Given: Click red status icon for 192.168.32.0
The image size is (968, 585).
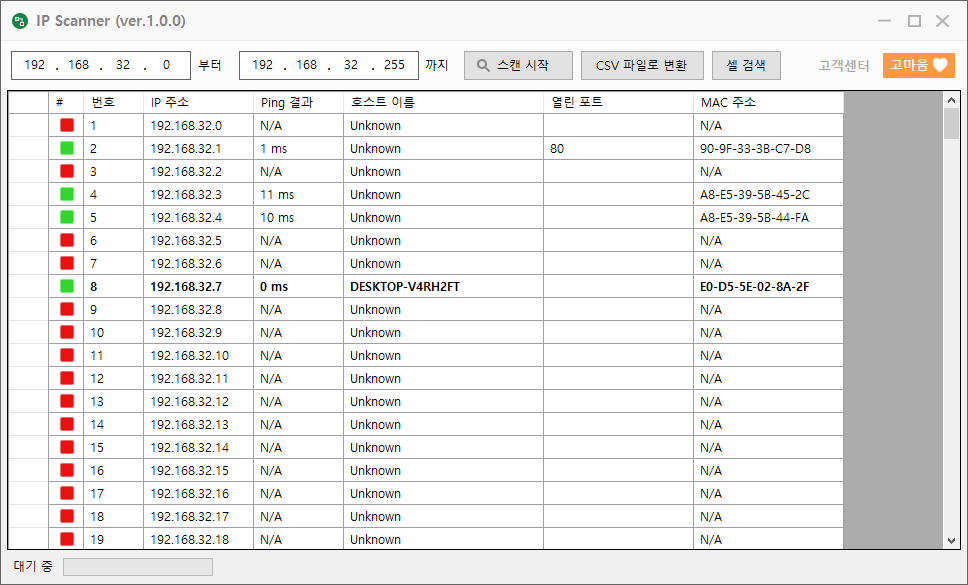Looking at the screenshot, I should pos(67,125).
